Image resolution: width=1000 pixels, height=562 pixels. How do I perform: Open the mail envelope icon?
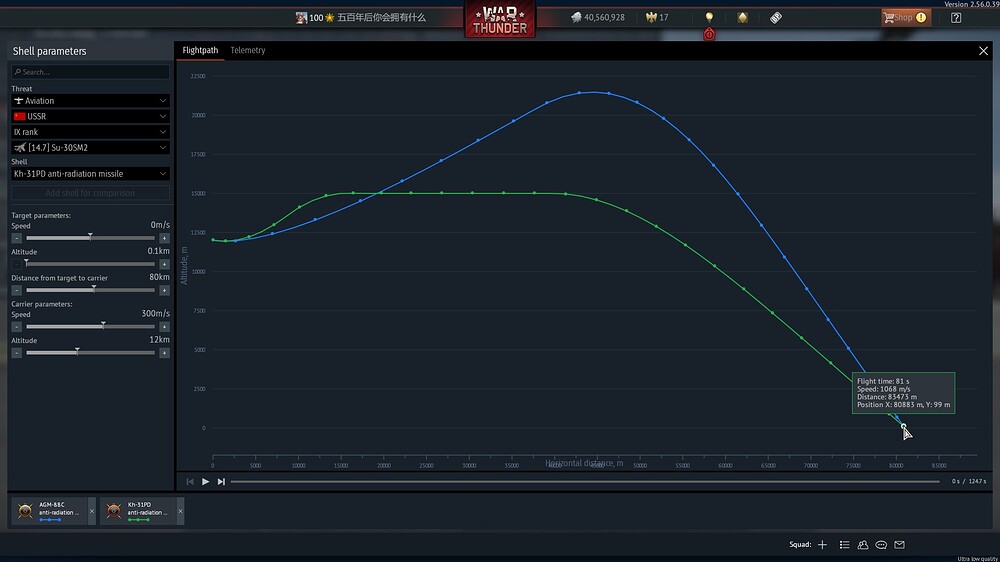coord(899,545)
